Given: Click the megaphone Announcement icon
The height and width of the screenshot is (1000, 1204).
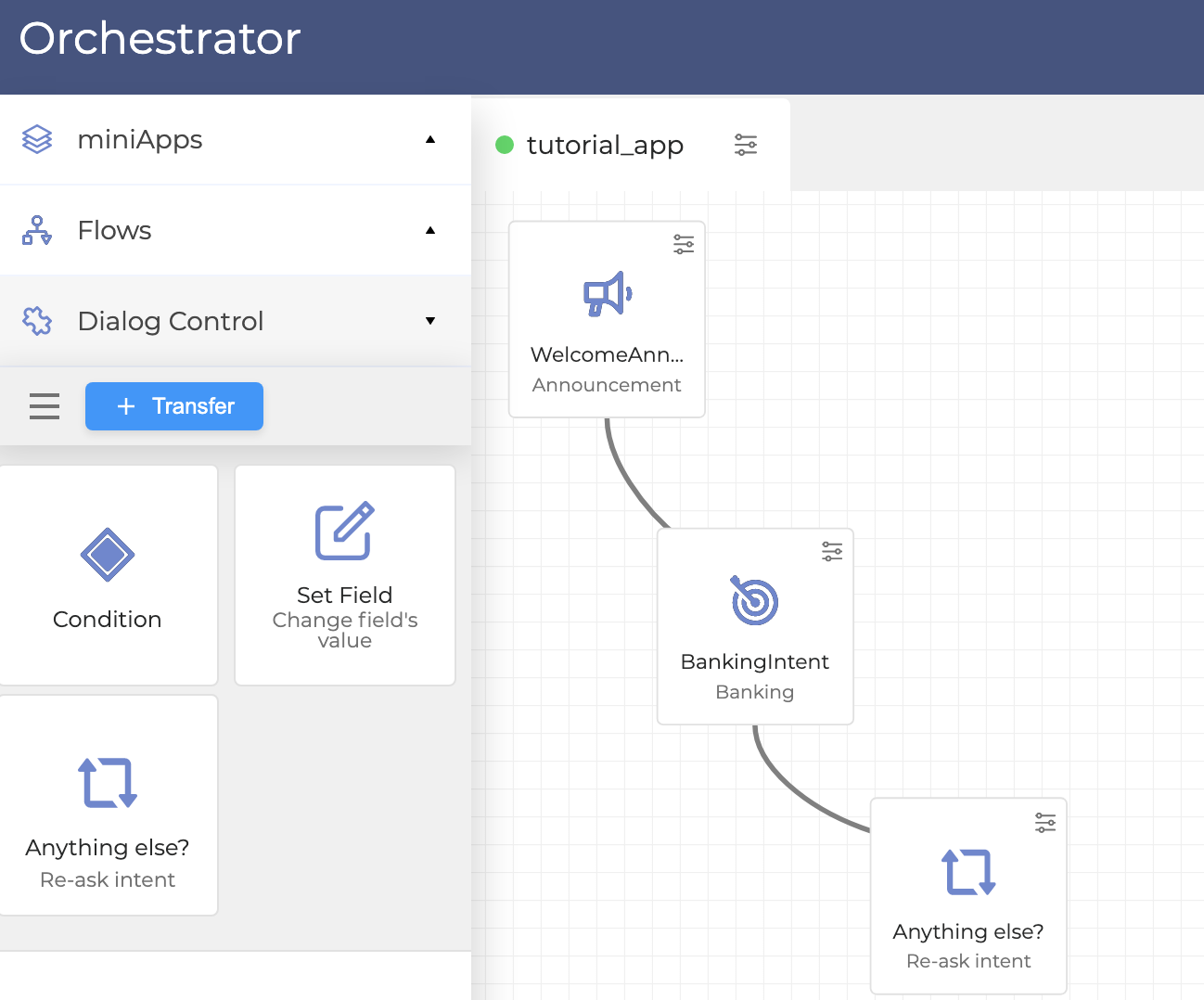Looking at the screenshot, I should (608, 295).
